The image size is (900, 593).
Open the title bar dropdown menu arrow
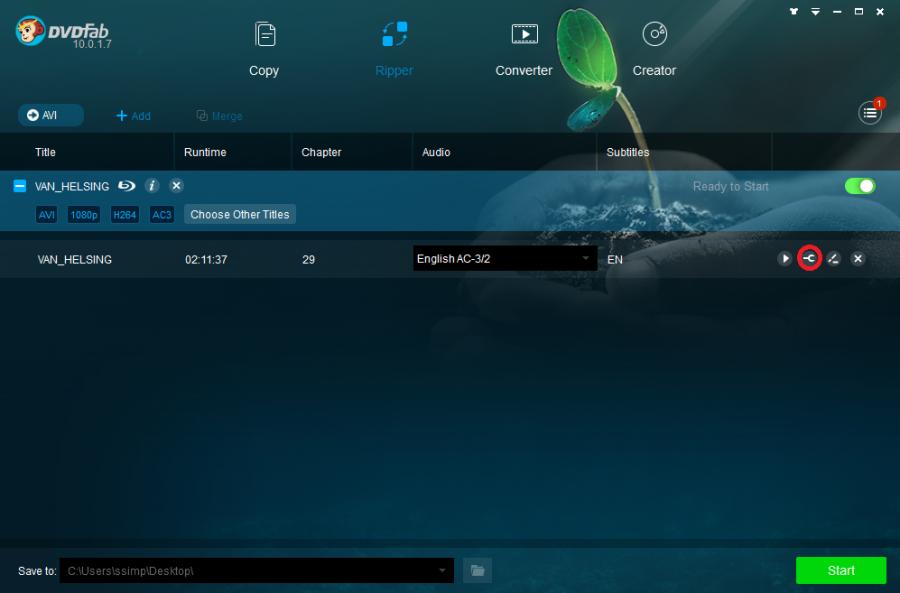815,11
